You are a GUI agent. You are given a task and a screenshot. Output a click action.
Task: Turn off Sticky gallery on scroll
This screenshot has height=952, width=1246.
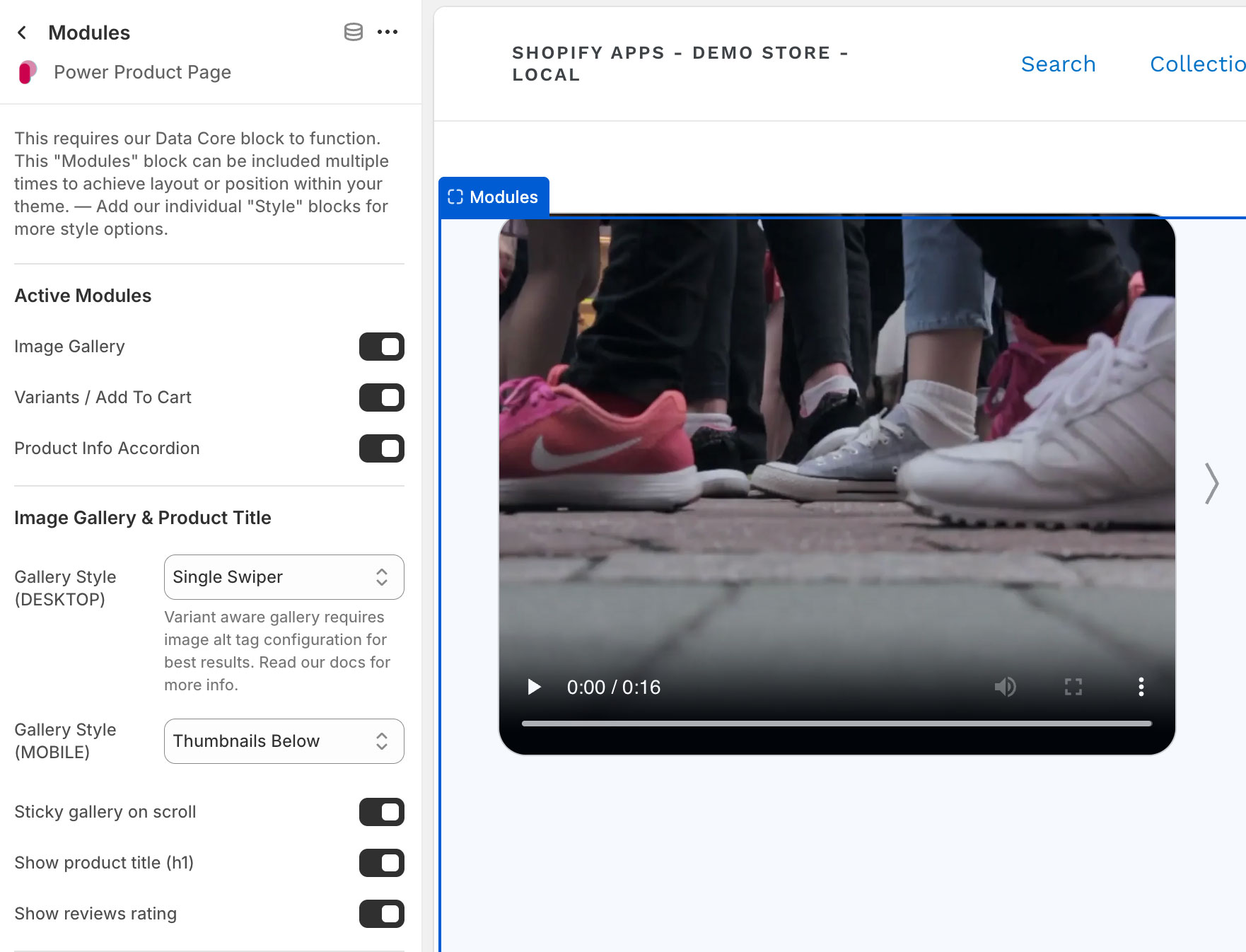pyautogui.click(x=381, y=812)
